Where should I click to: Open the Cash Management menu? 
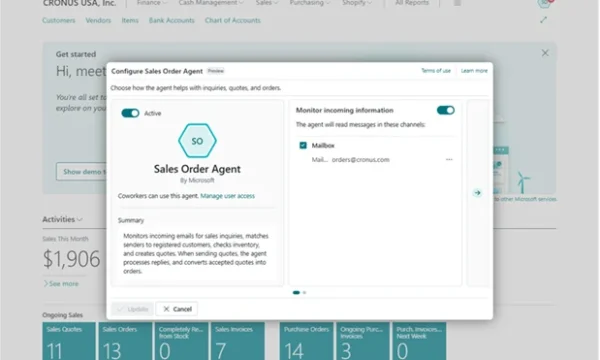coord(211,3)
